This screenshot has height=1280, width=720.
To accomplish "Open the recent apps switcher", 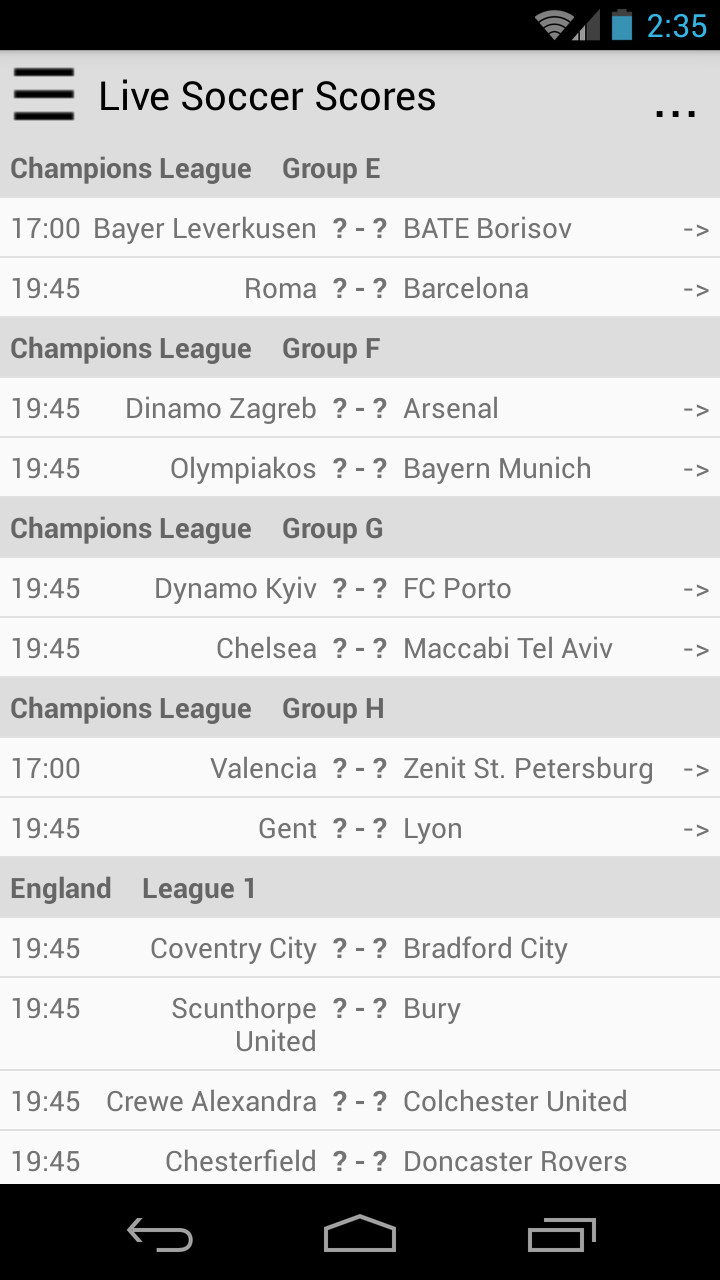I will pos(561,1234).
